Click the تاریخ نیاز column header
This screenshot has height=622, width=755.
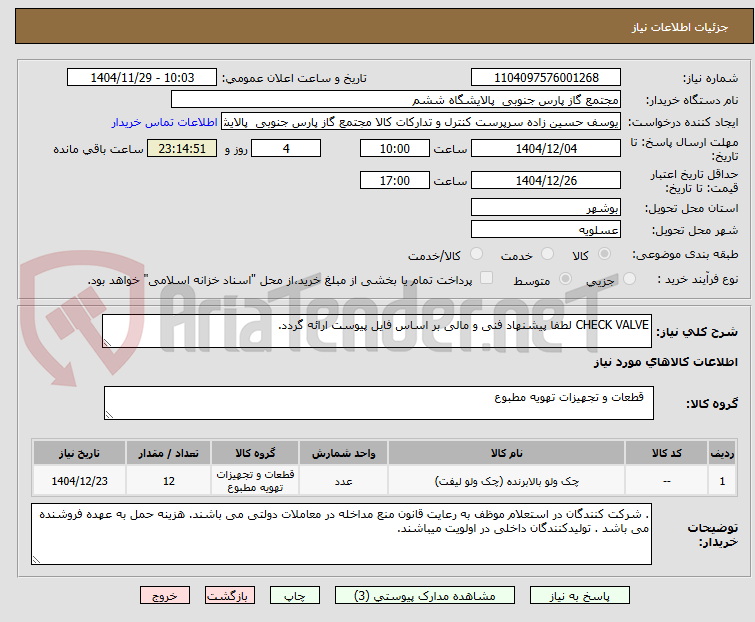pos(79,453)
